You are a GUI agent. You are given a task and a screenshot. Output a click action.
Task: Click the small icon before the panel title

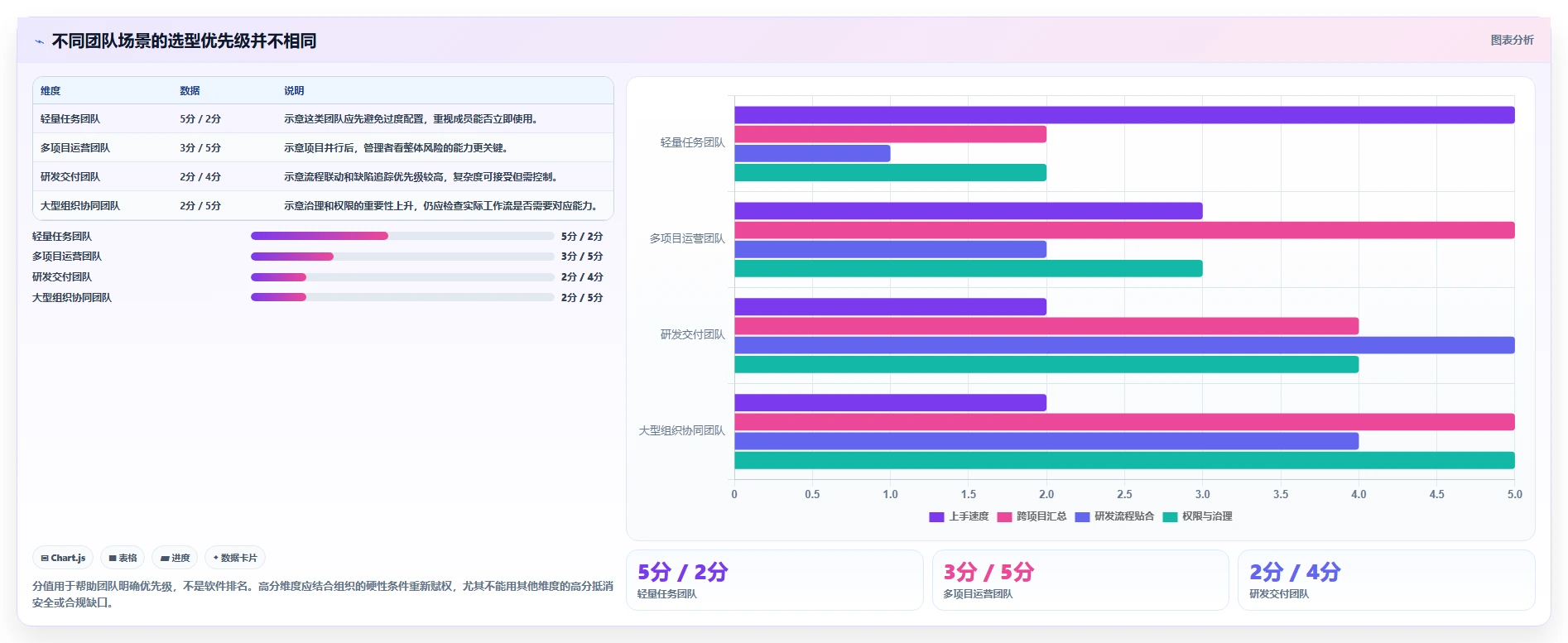coord(39,41)
